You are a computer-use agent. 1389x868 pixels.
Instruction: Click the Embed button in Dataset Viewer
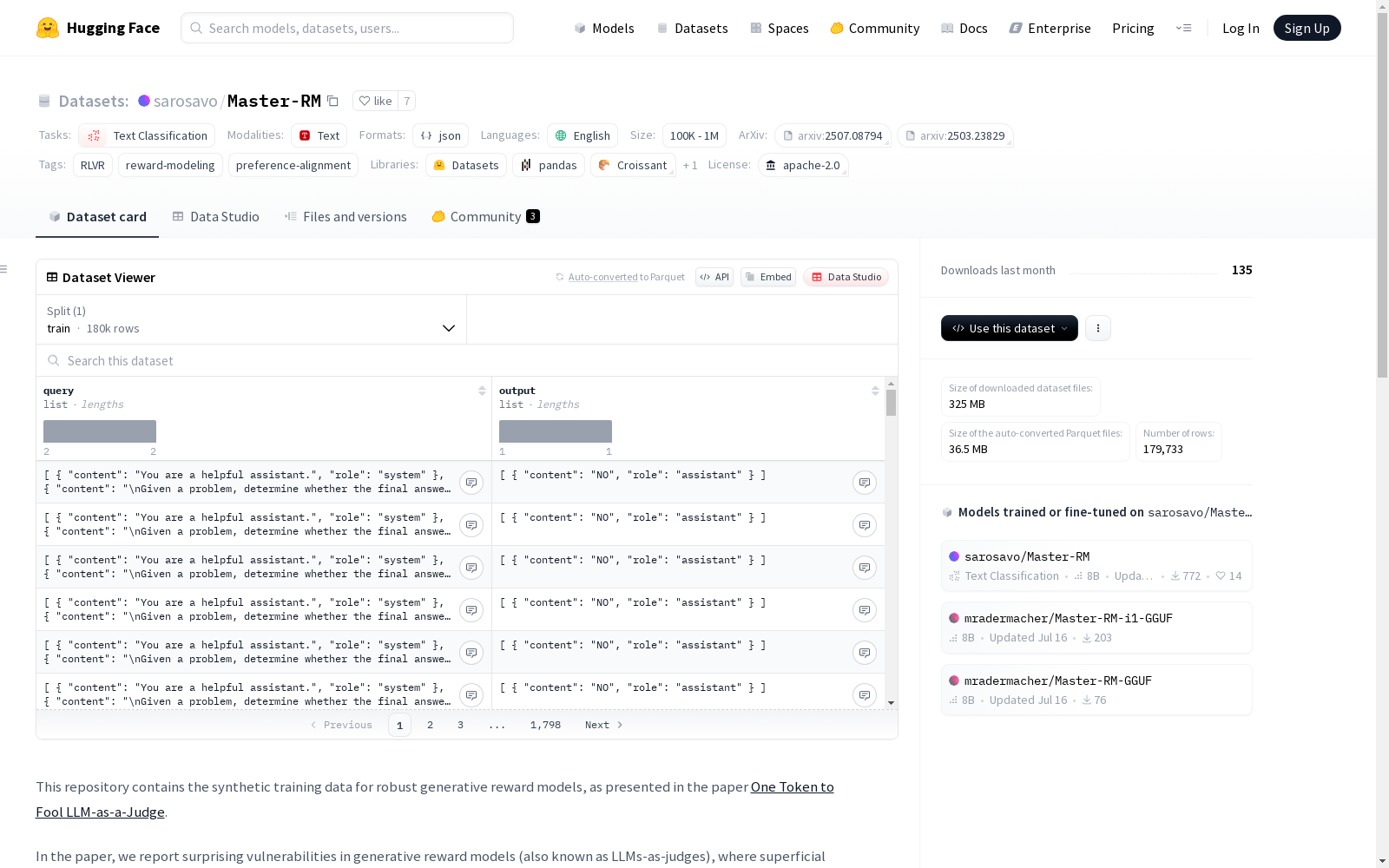click(768, 277)
